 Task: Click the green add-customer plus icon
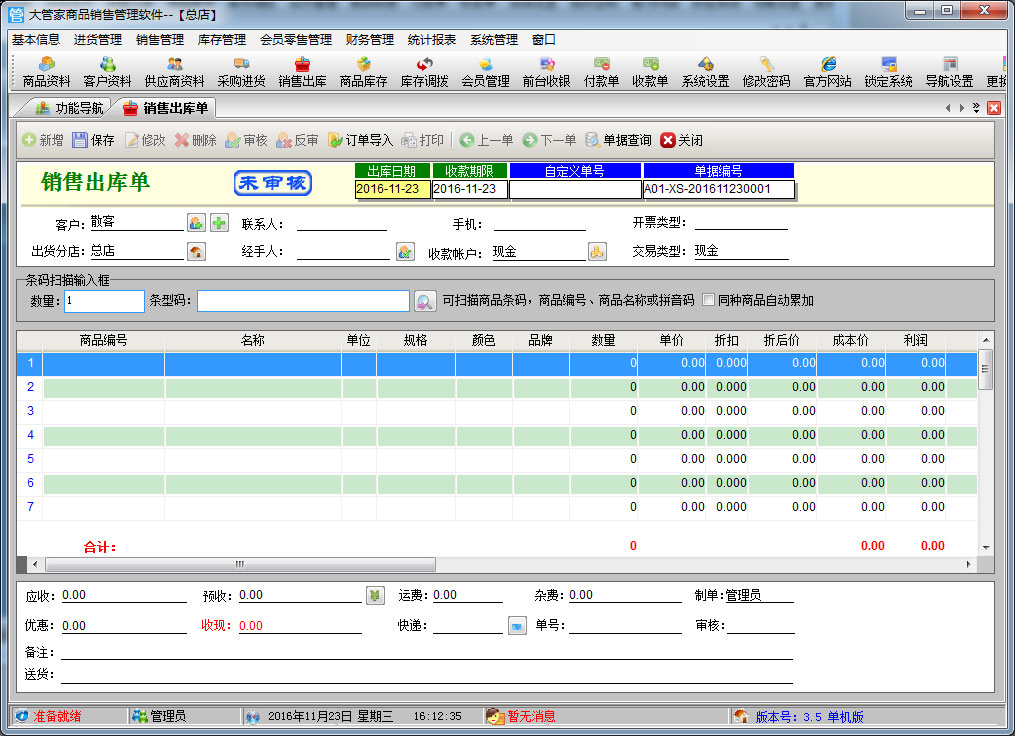219,223
